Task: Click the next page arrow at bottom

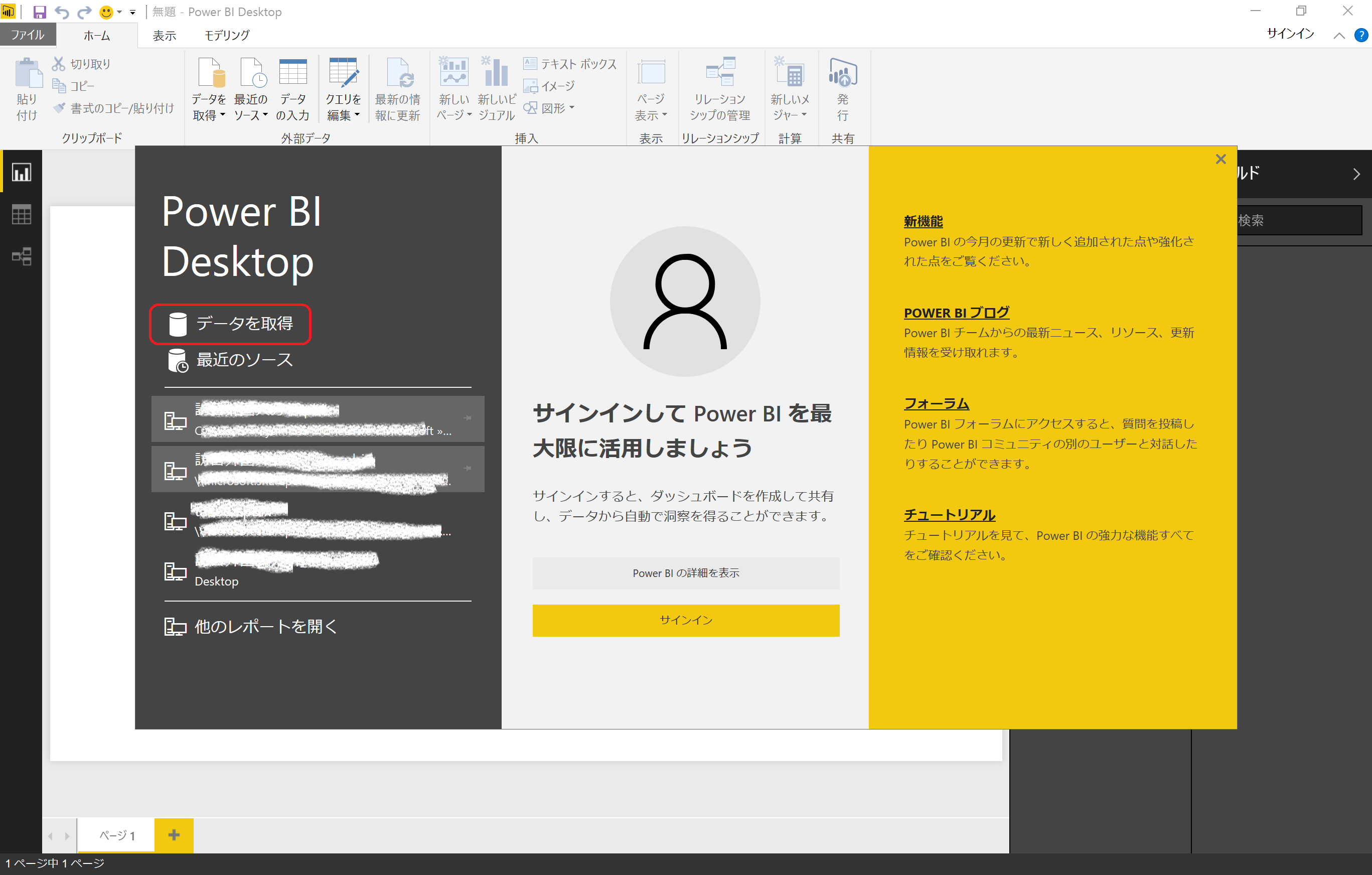Action: (67, 836)
